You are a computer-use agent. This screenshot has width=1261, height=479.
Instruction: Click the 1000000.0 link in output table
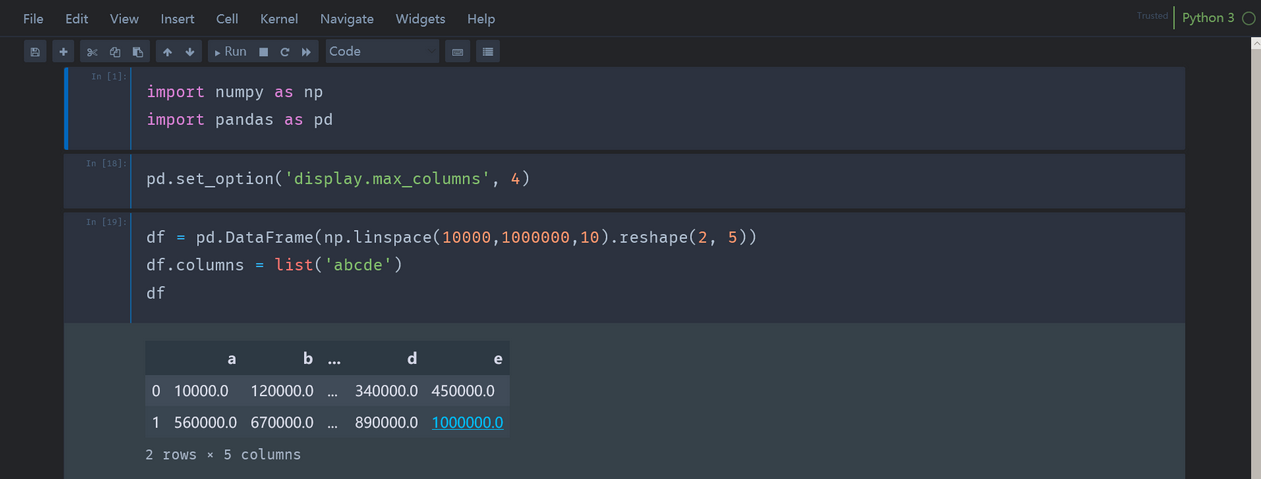tap(467, 423)
